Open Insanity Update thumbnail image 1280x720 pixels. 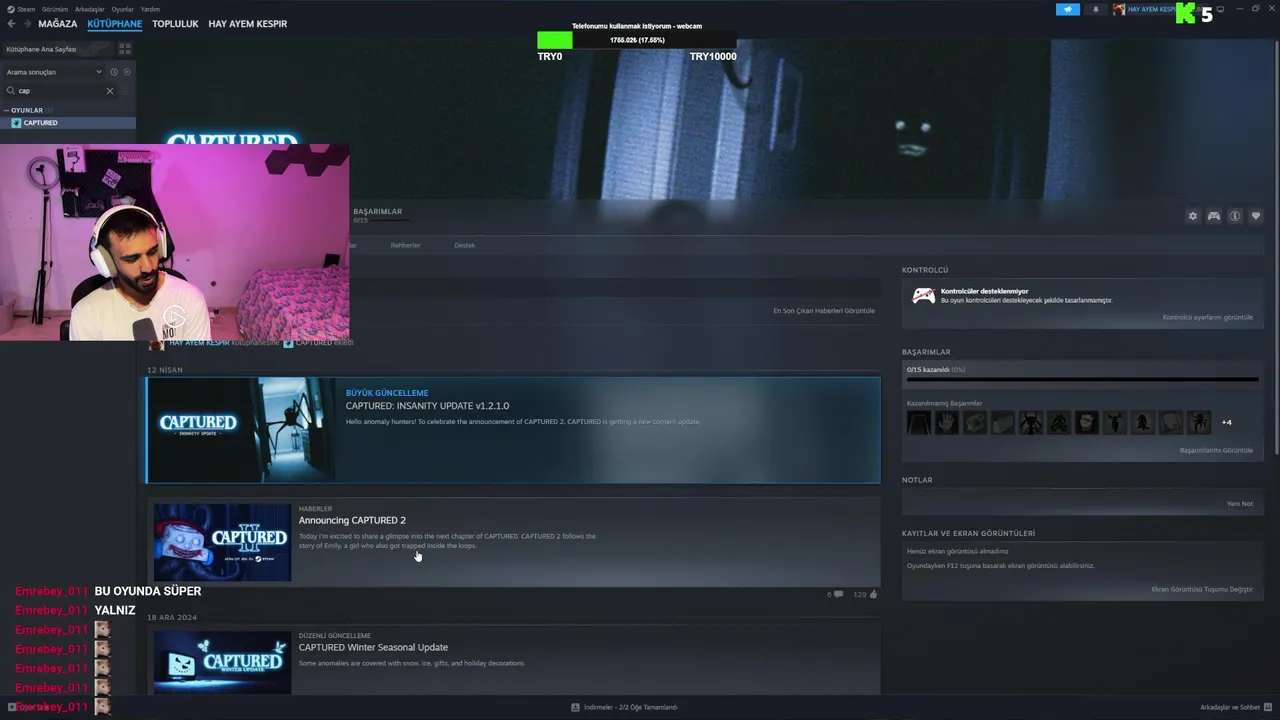pos(242,430)
